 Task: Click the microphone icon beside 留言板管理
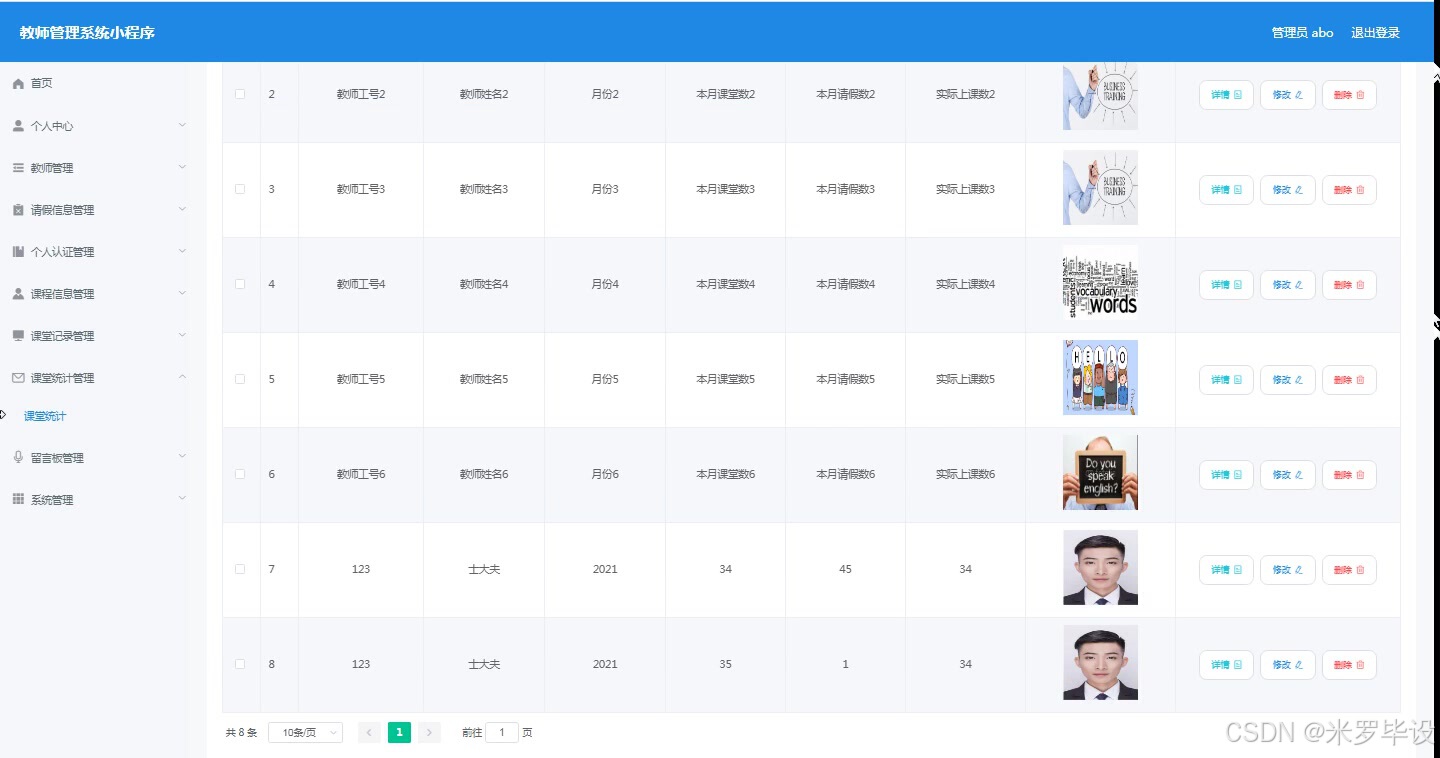pyautogui.click(x=18, y=457)
